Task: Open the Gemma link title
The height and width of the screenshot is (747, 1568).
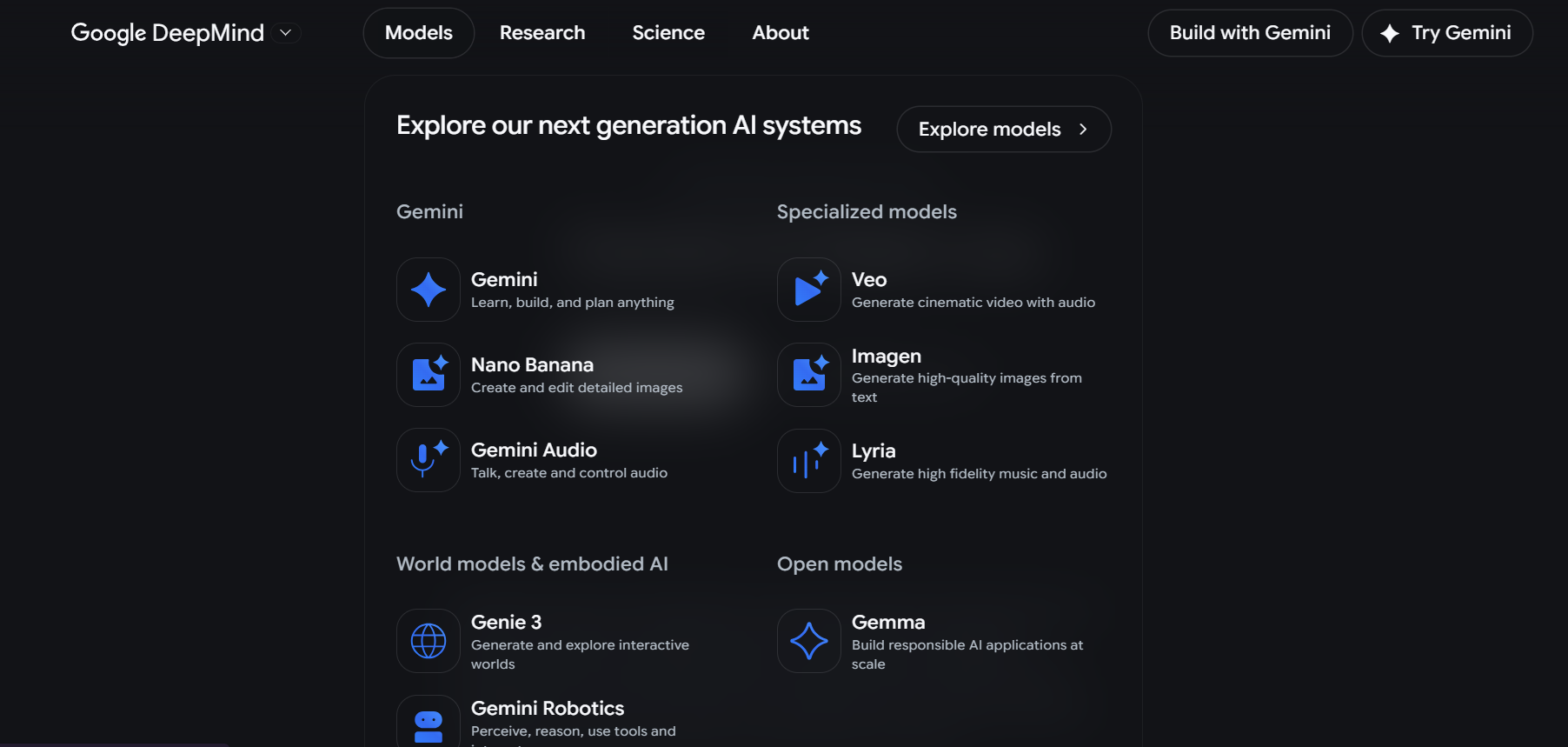Action: coord(888,622)
